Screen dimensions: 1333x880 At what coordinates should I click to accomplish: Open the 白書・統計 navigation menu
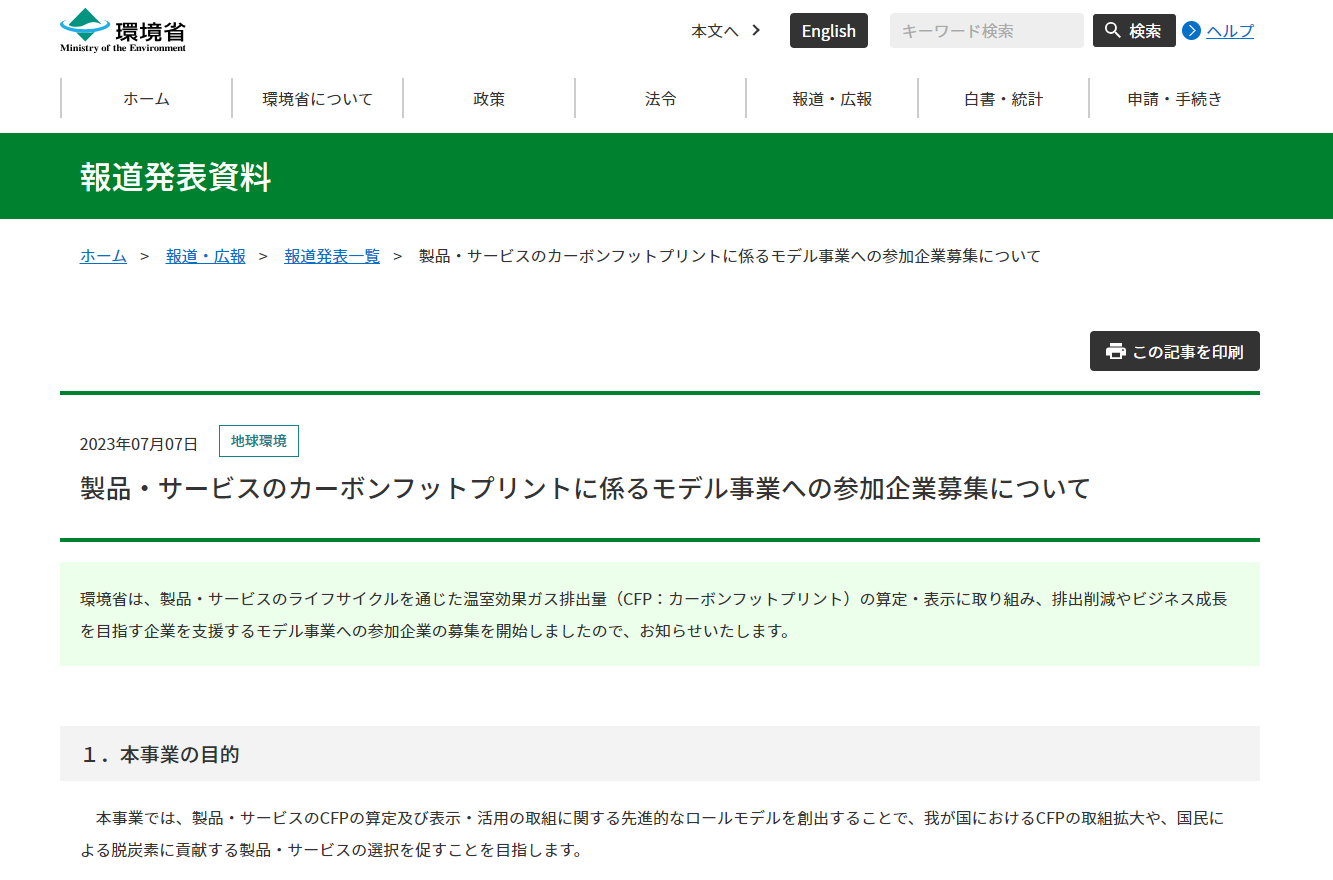(x=1003, y=99)
